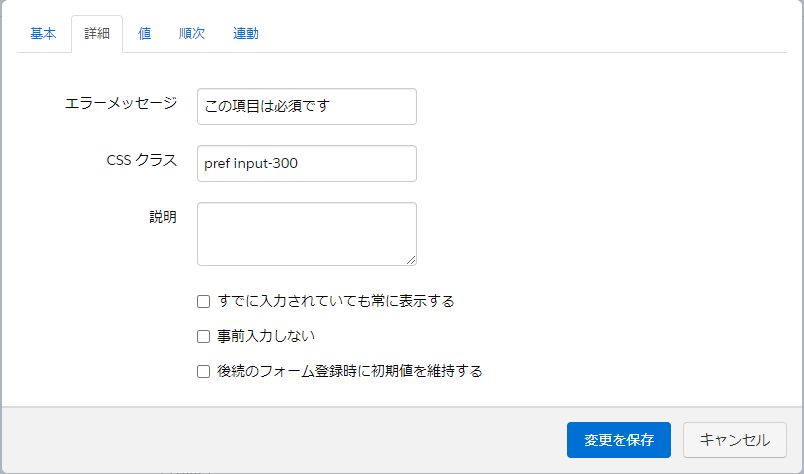Viewport: 804px width, 474px height.
Task: Click the 変更を保存 button
Action: [x=619, y=440]
